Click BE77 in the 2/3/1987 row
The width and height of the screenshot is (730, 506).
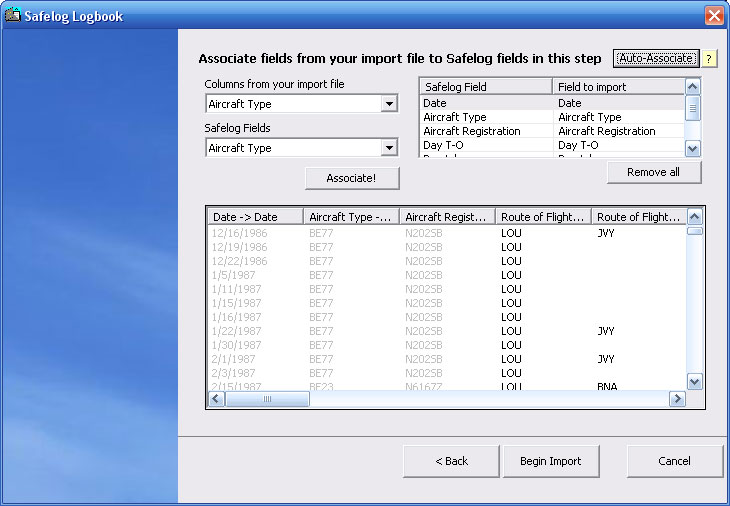(x=321, y=372)
